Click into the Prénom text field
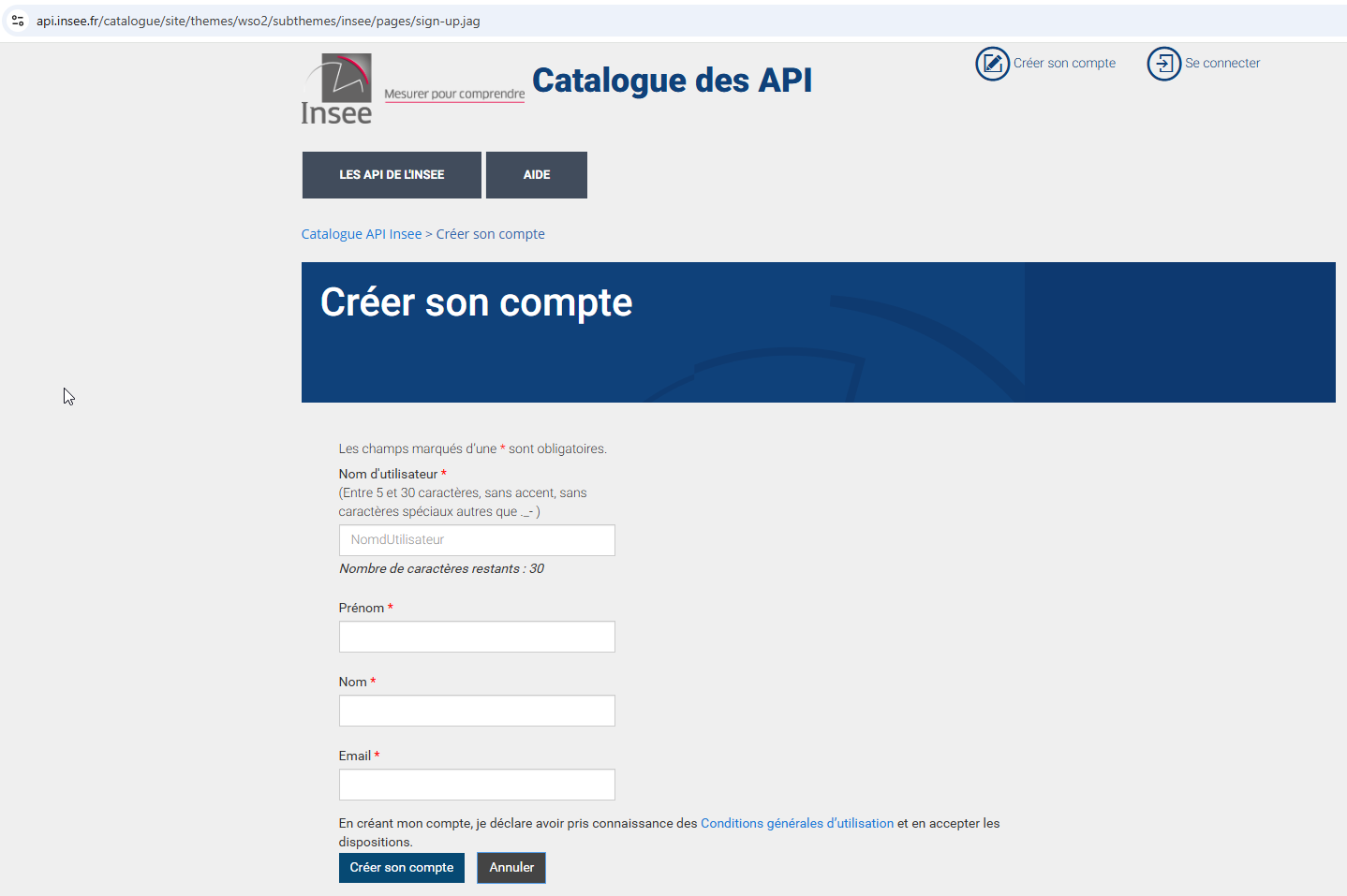This screenshot has width=1347, height=896. [x=477, y=637]
